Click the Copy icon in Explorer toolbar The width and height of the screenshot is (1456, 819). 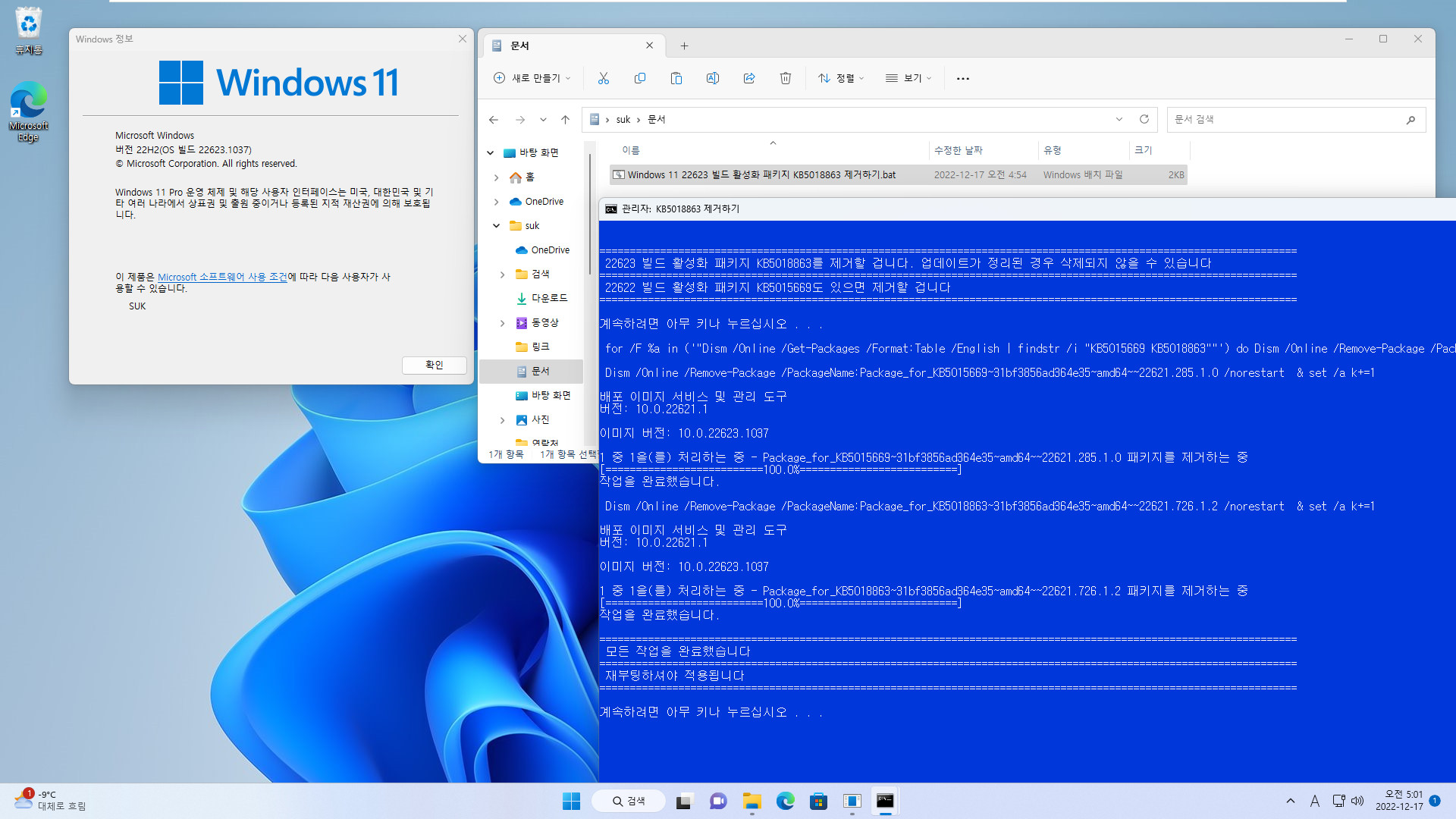pos(640,78)
